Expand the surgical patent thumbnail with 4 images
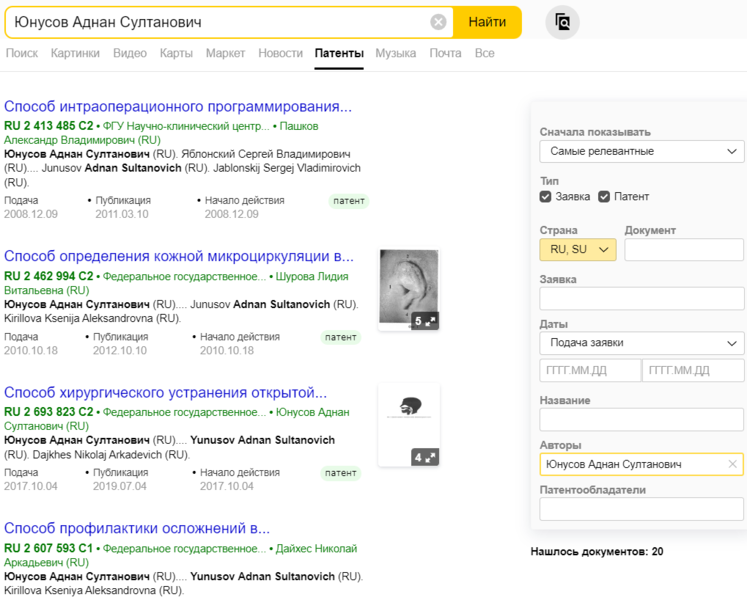 (x=425, y=457)
